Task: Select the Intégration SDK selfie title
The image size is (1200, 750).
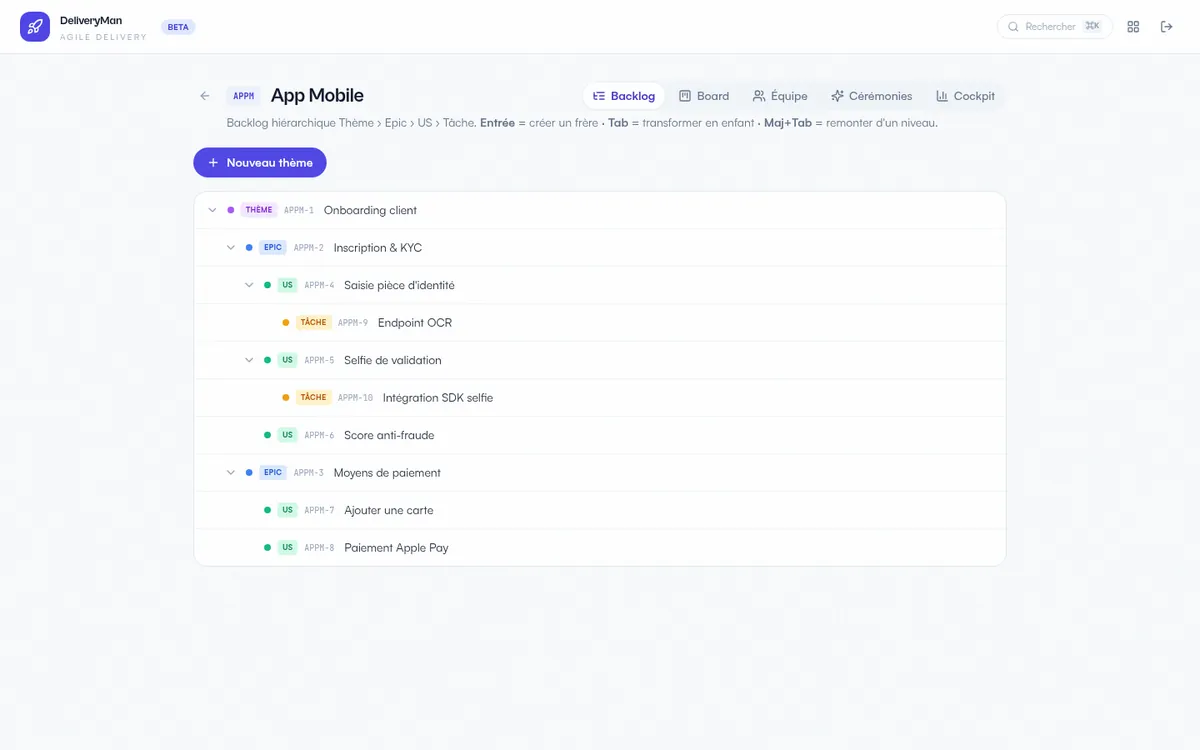Action: coord(438,398)
